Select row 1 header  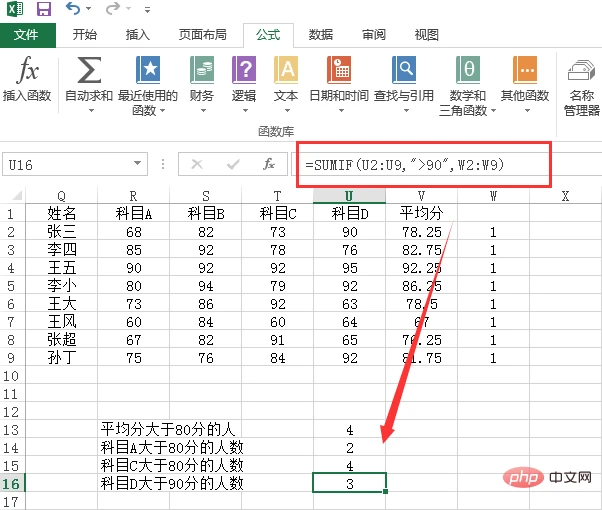(x=12, y=214)
